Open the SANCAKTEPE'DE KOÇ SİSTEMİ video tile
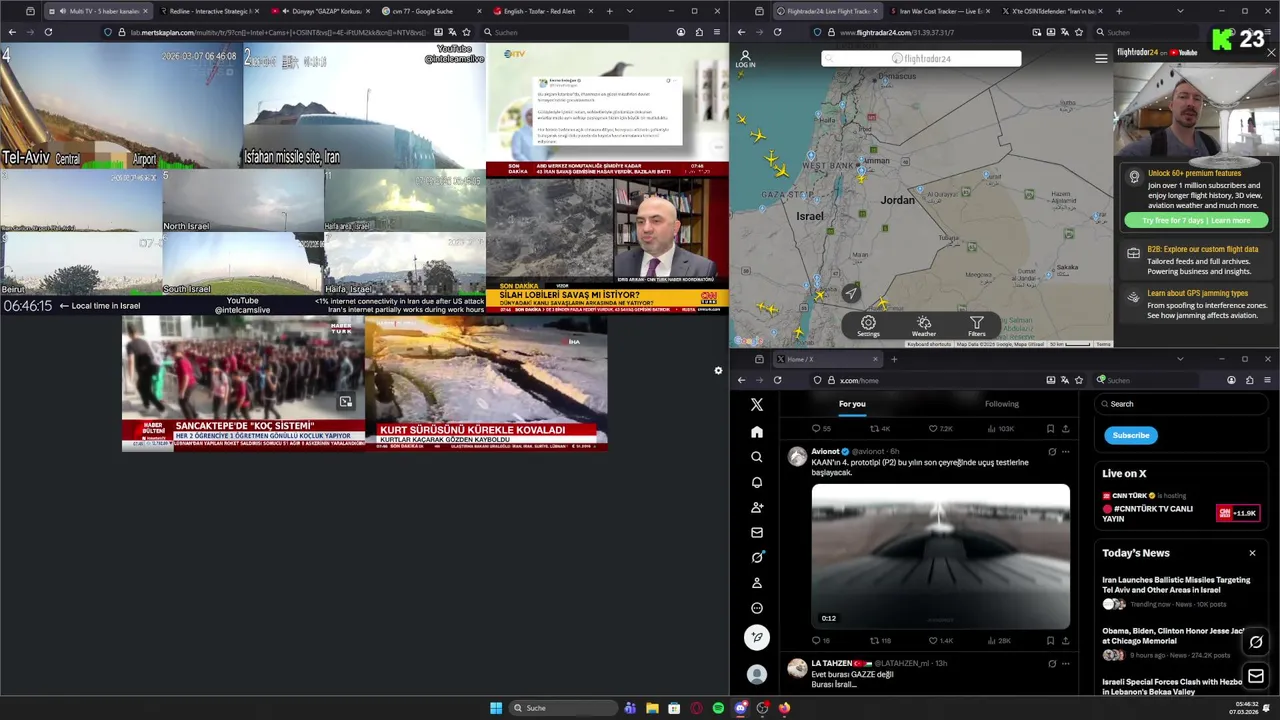 click(x=243, y=384)
